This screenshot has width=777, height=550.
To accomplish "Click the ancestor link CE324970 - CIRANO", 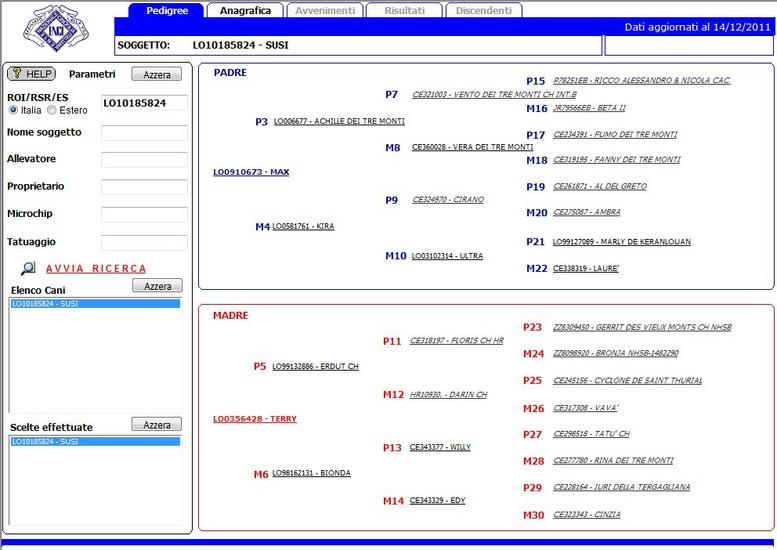I will click(x=448, y=200).
